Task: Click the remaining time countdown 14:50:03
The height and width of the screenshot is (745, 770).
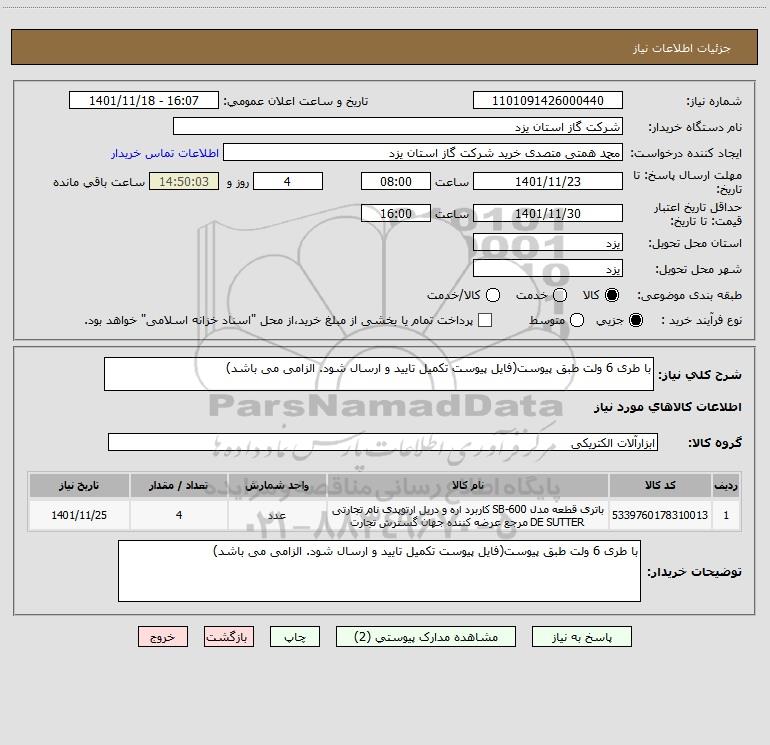Action: 184,181
